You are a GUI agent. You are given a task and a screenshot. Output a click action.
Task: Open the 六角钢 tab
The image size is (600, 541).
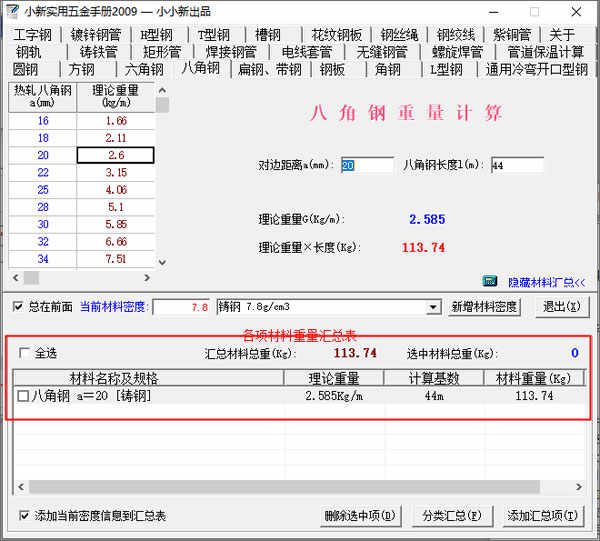(144, 70)
